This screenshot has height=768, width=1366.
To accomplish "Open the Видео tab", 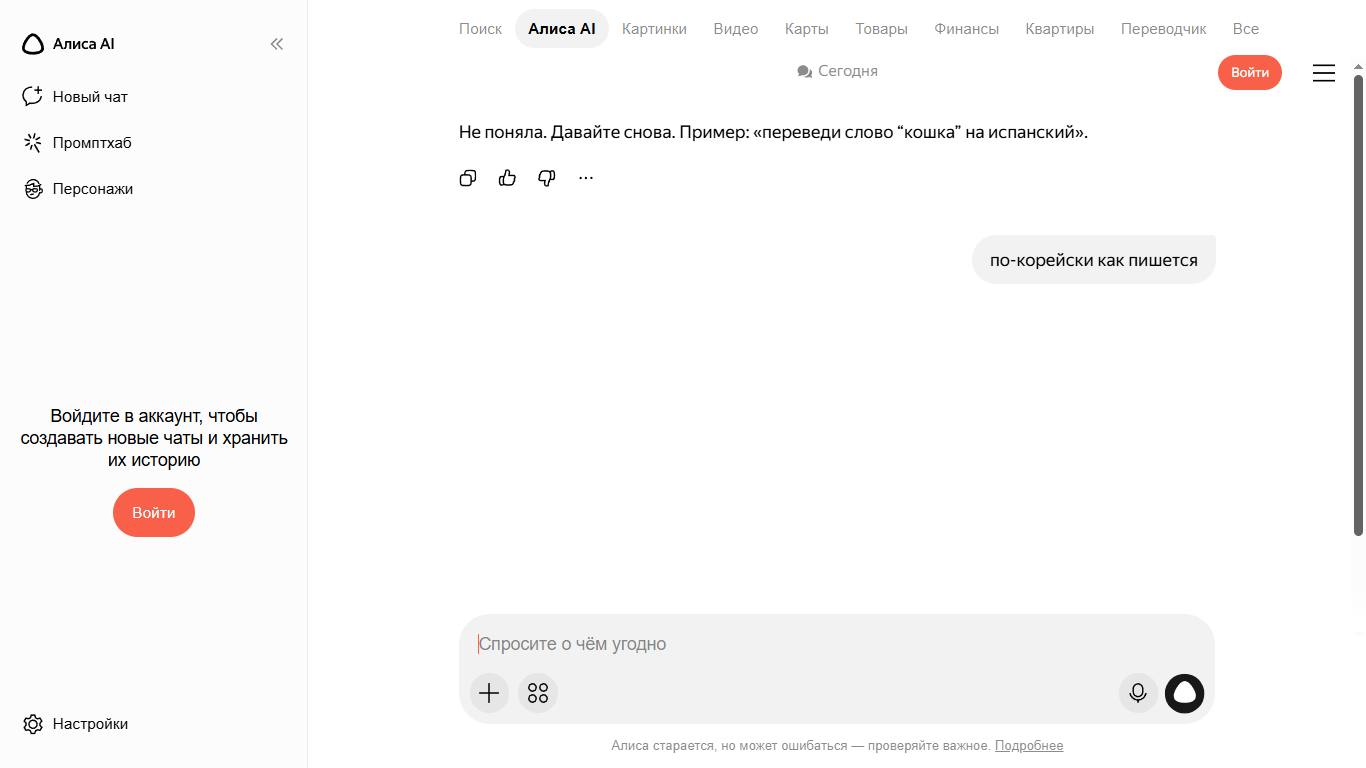I will 736,29.
